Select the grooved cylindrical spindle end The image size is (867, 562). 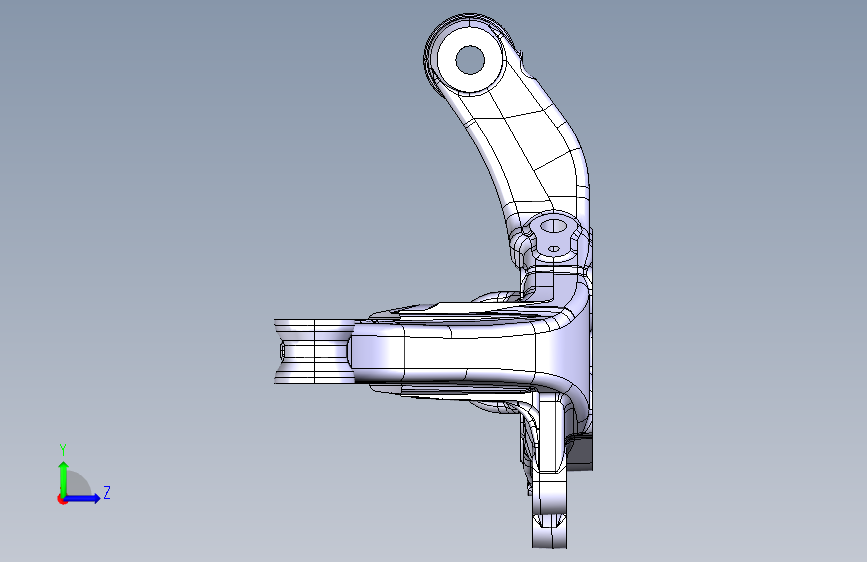[314, 351]
